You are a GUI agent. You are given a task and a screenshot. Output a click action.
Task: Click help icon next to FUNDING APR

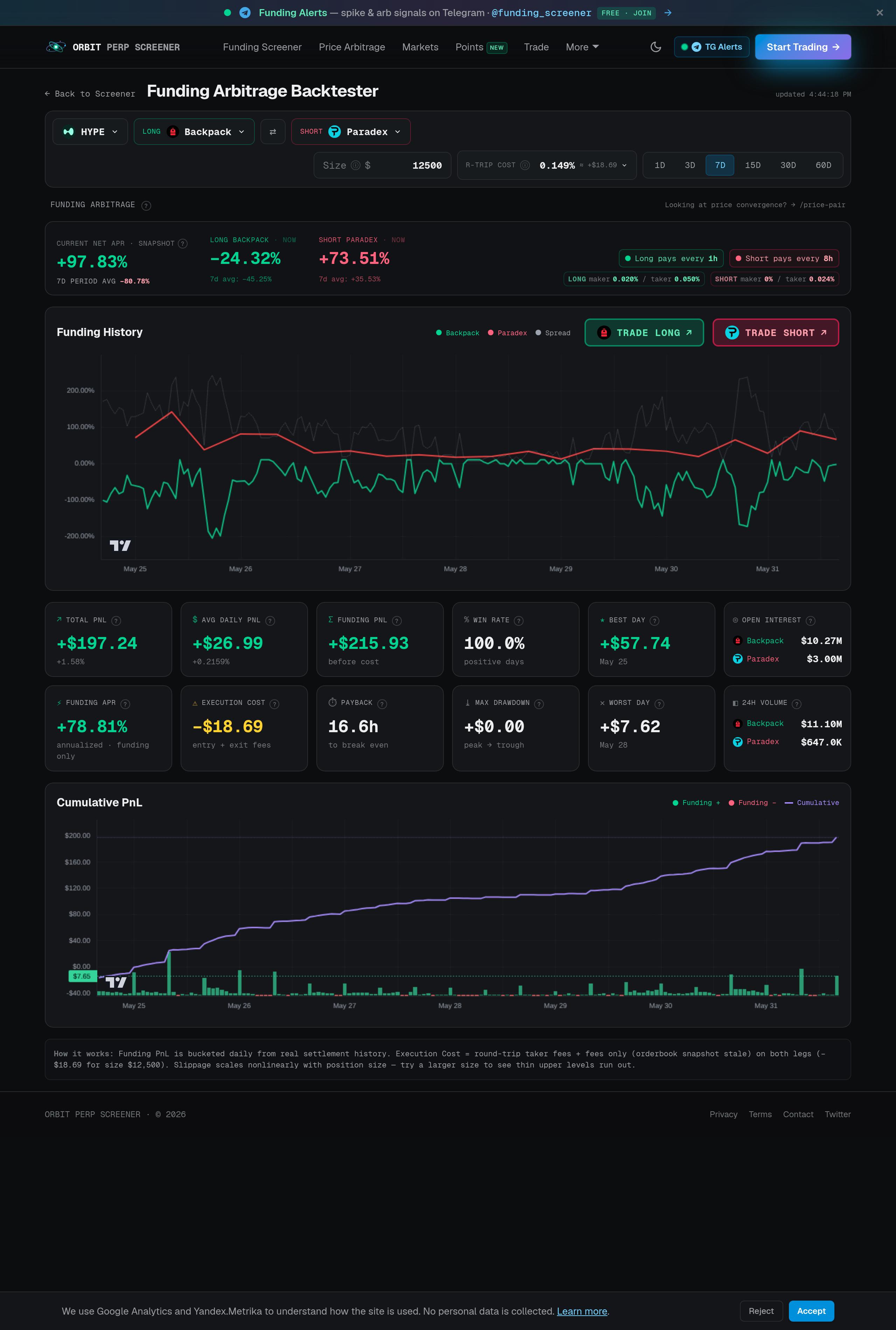point(125,704)
